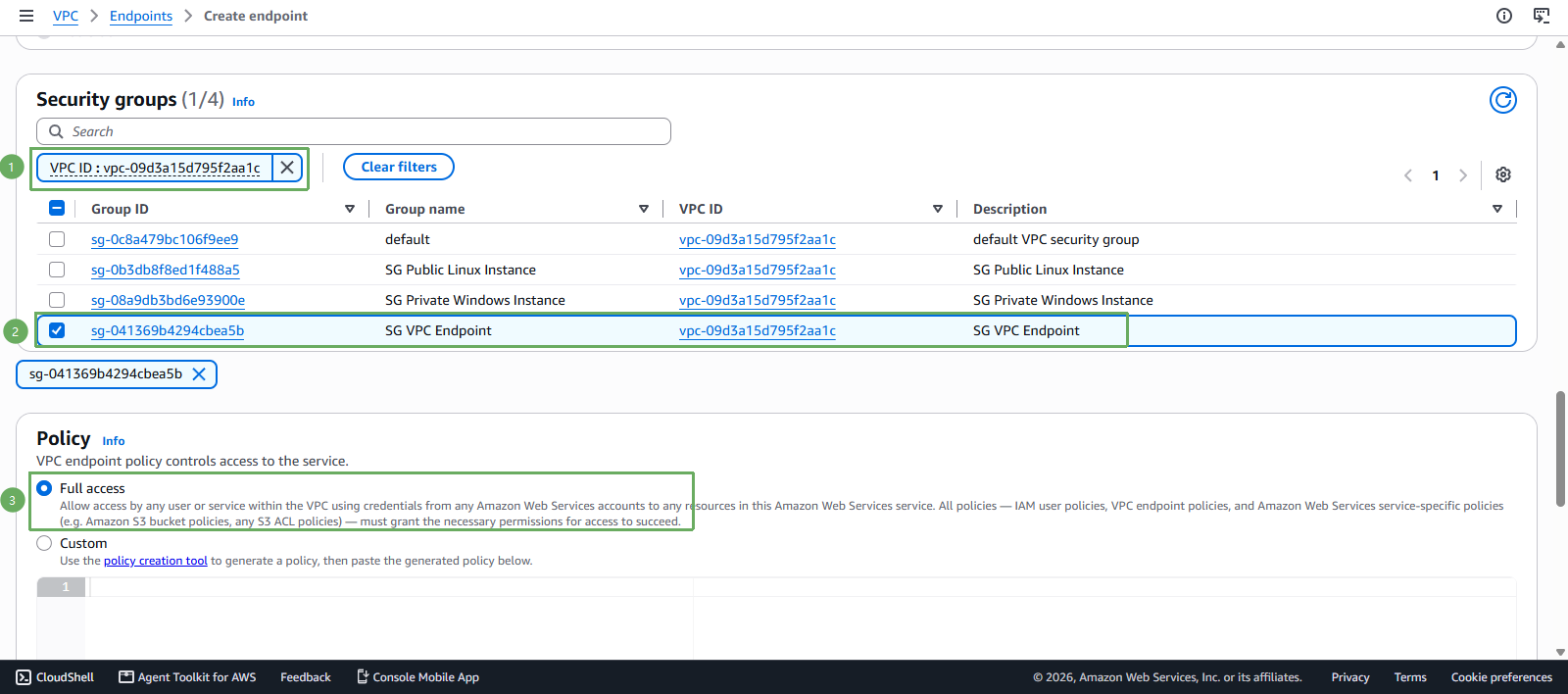Click the search magnifier icon

56,131
